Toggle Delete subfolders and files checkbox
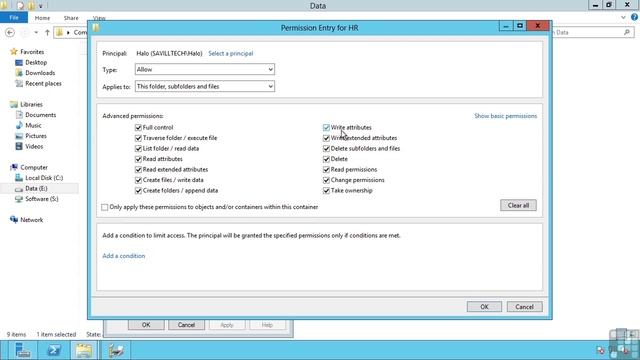 point(326,149)
